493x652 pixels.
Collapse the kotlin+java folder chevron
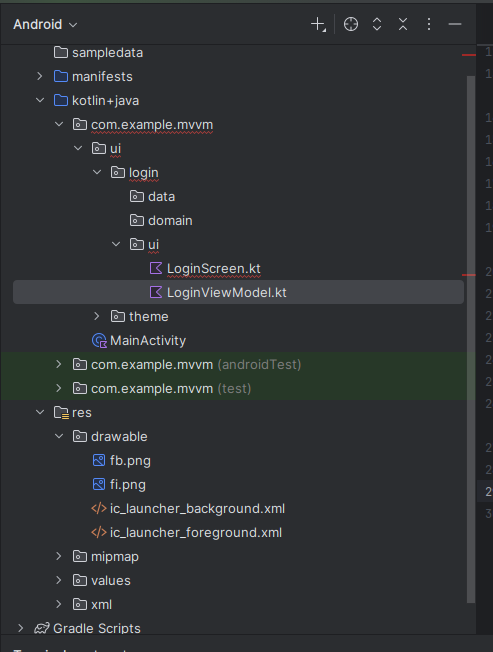pyautogui.click(x=40, y=100)
